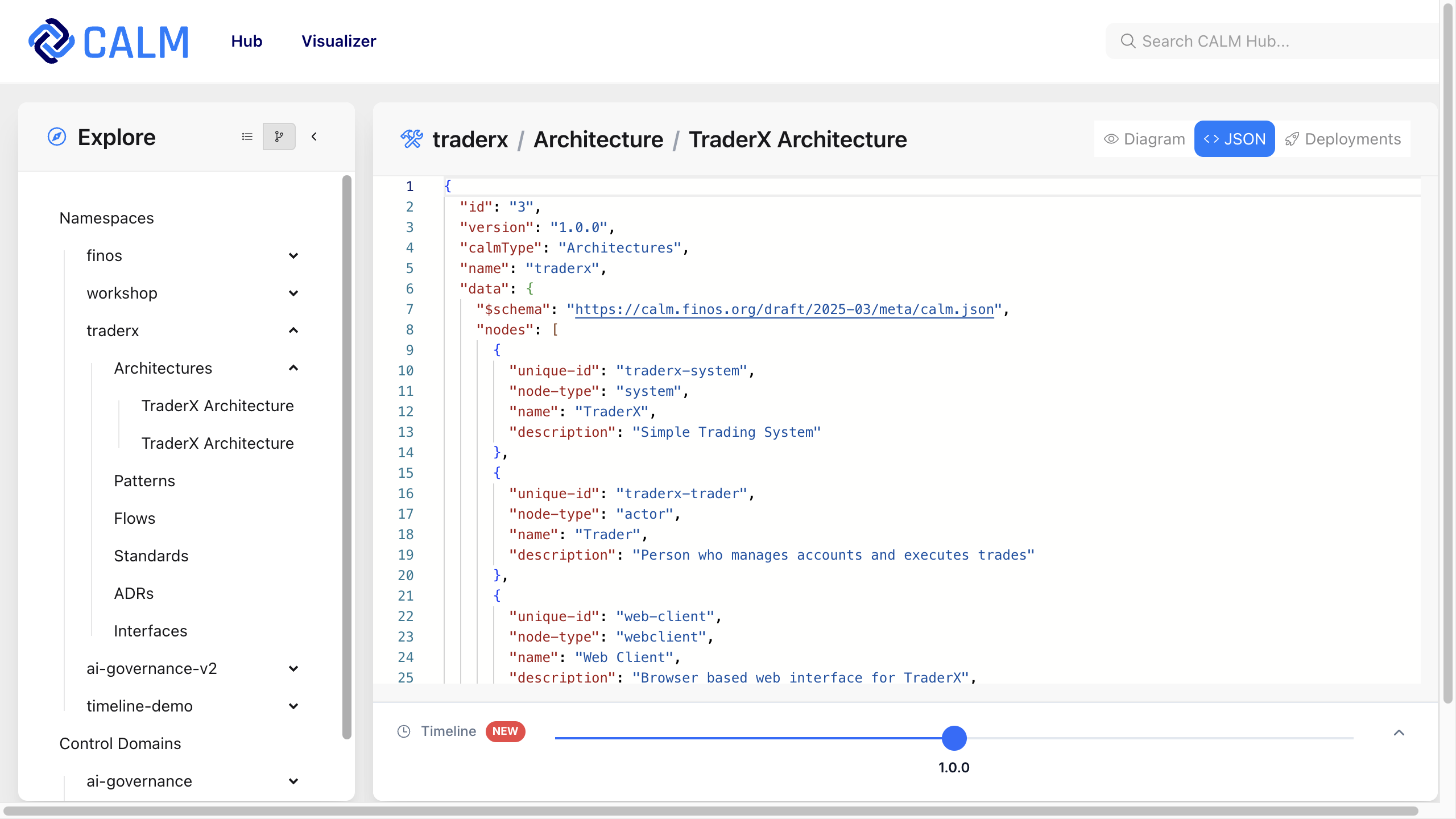Click the "traderx-trader" unique-id value
The height and width of the screenshot is (819, 1456).
pyautogui.click(x=681, y=494)
